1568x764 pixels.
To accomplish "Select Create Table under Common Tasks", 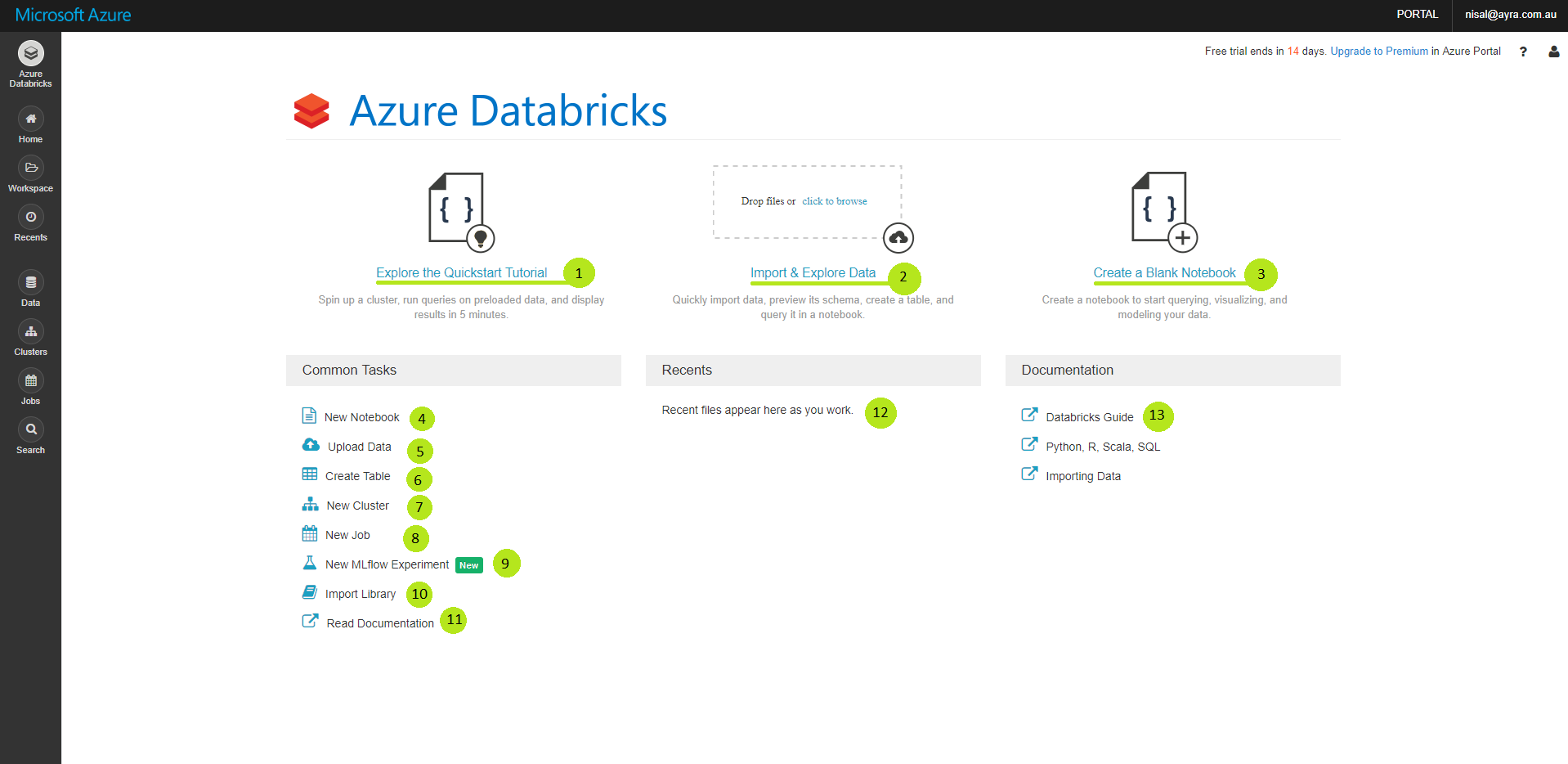I will [358, 476].
